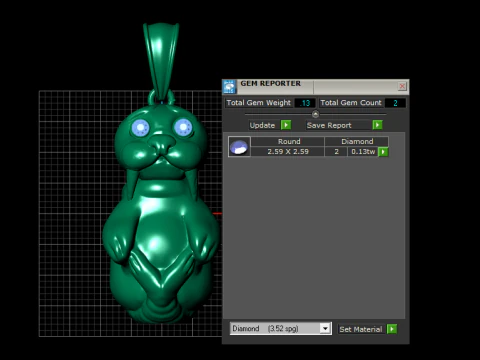
Task: Click the GEM REPORTER title bar text
Action: [x=270, y=83]
